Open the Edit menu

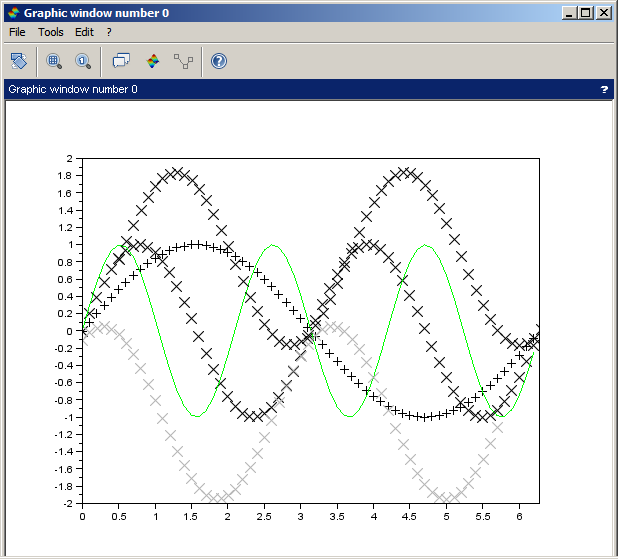(x=84, y=32)
